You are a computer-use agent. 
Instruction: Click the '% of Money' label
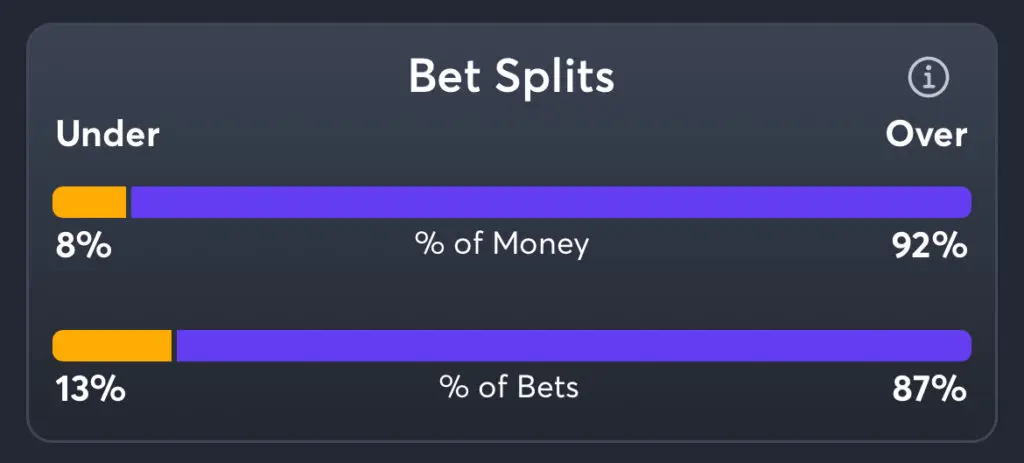[x=502, y=244]
